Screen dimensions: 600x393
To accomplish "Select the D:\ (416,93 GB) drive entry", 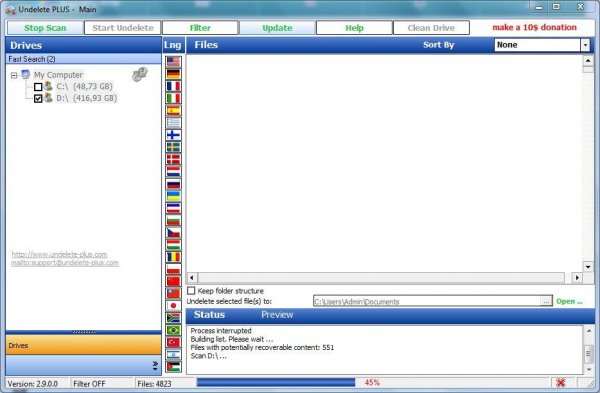I will tap(86, 98).
